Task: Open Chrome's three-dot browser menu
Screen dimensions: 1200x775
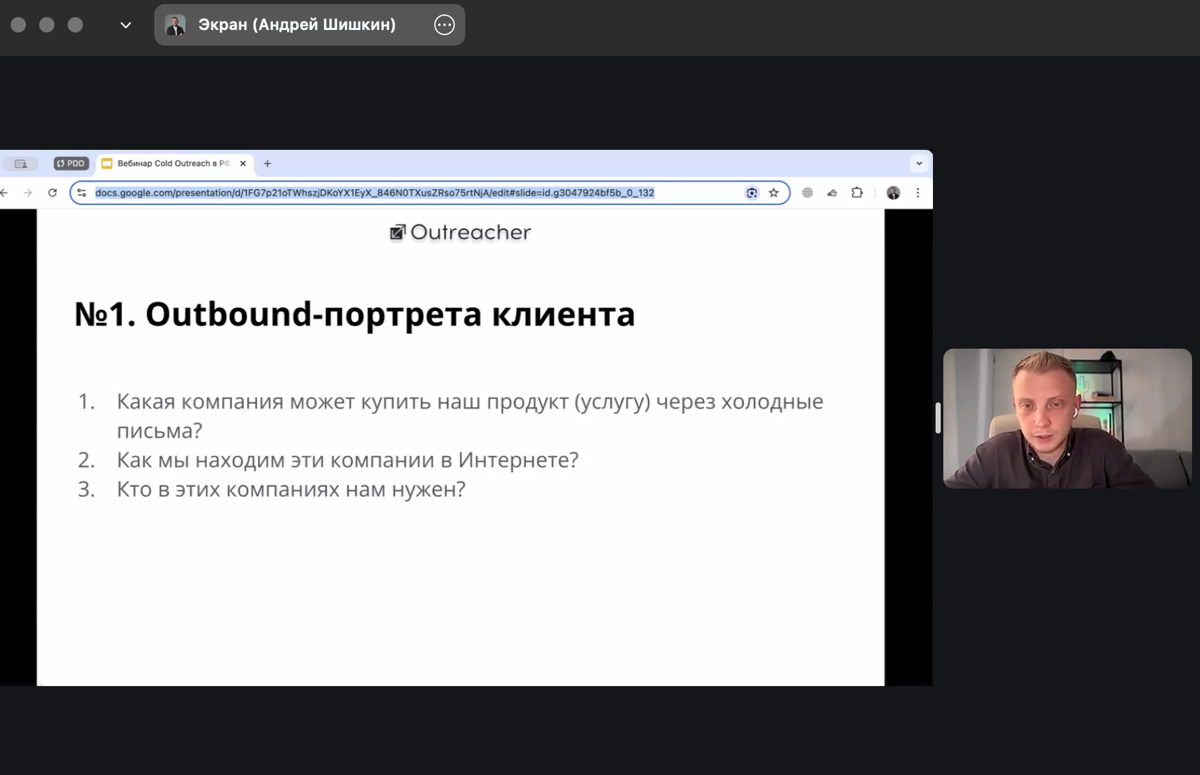Action: pos(918,192)
